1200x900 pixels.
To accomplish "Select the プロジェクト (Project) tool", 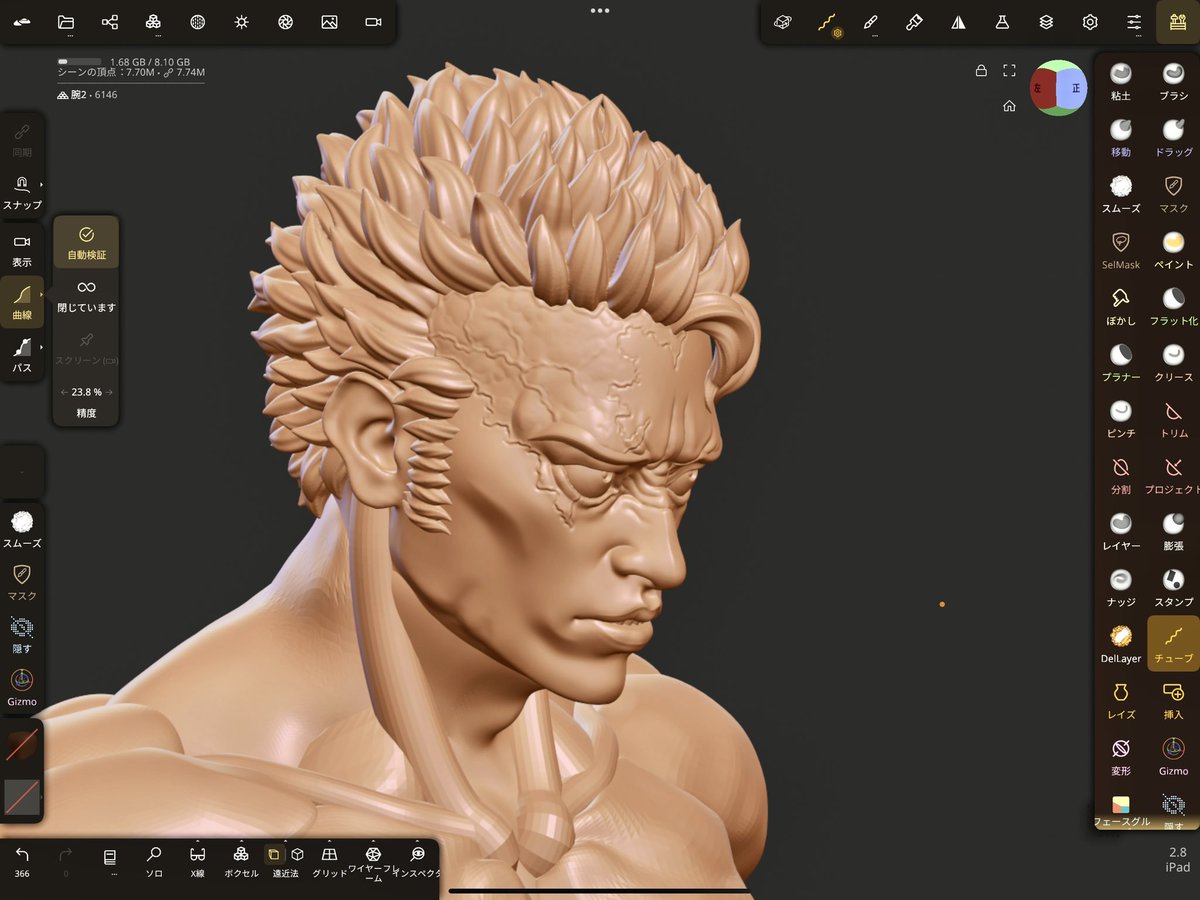I will 1173,475.
